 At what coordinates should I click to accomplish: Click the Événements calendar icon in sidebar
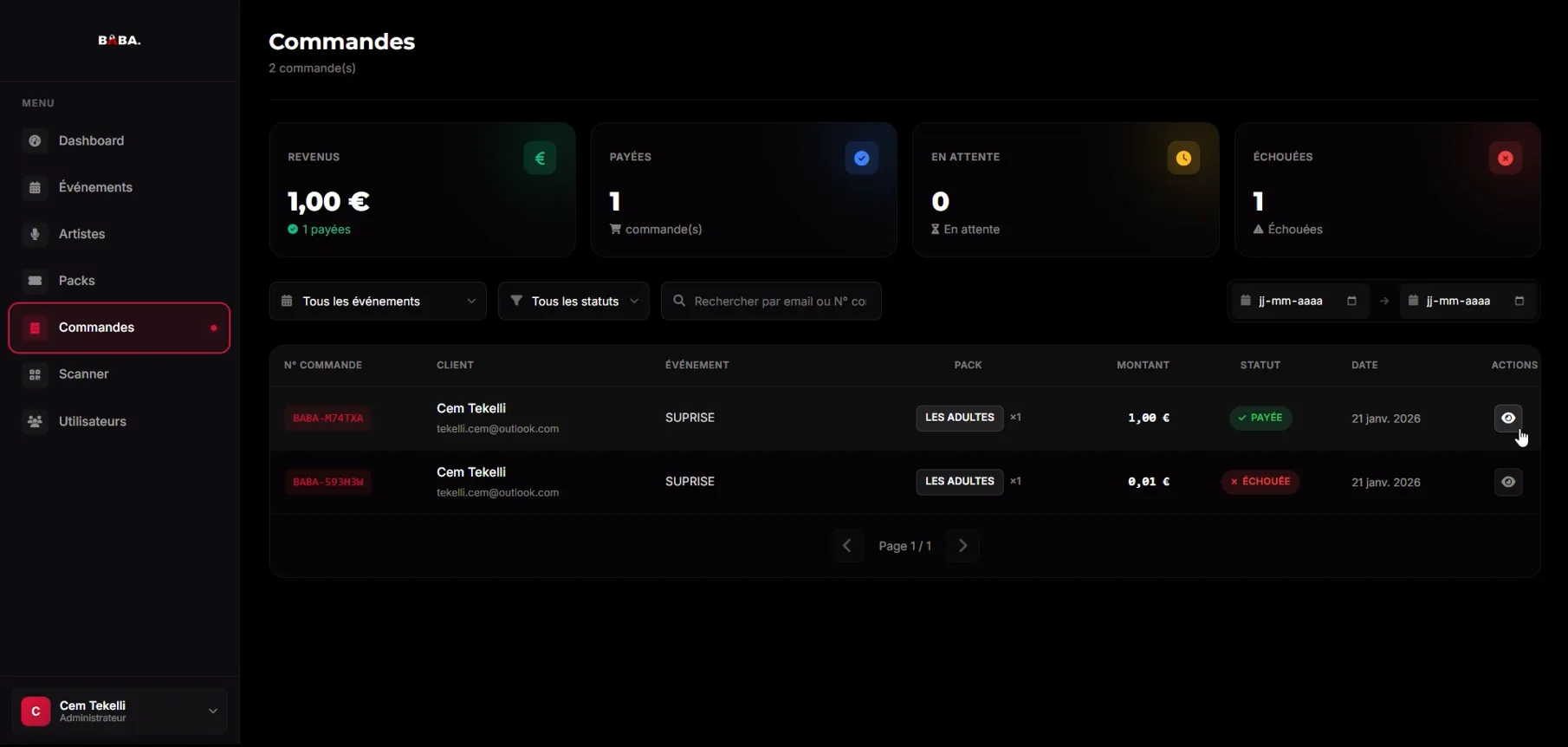(x=35, y=187)
